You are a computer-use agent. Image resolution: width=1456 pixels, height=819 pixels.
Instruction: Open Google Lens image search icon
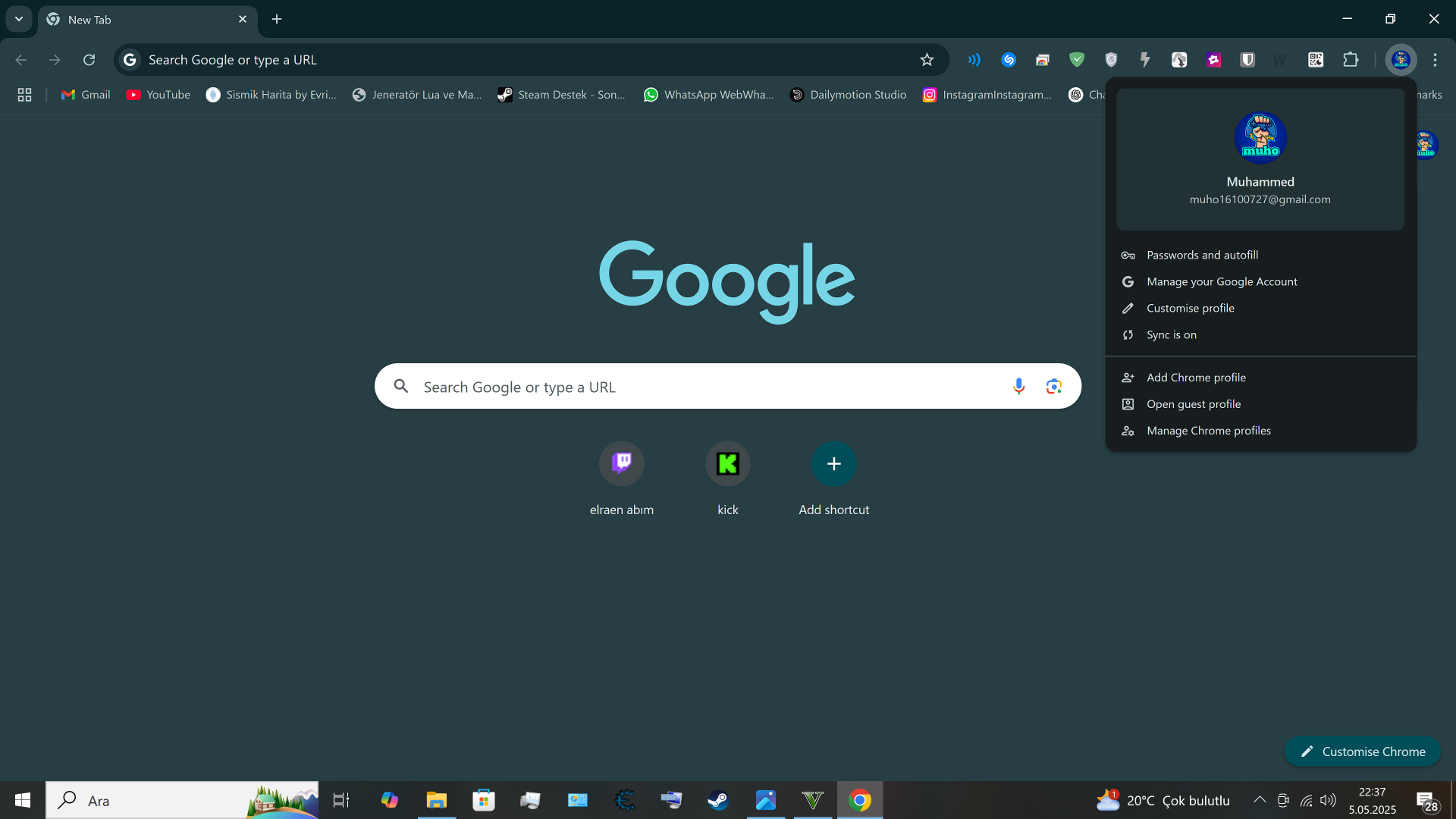coord(1053,387)
